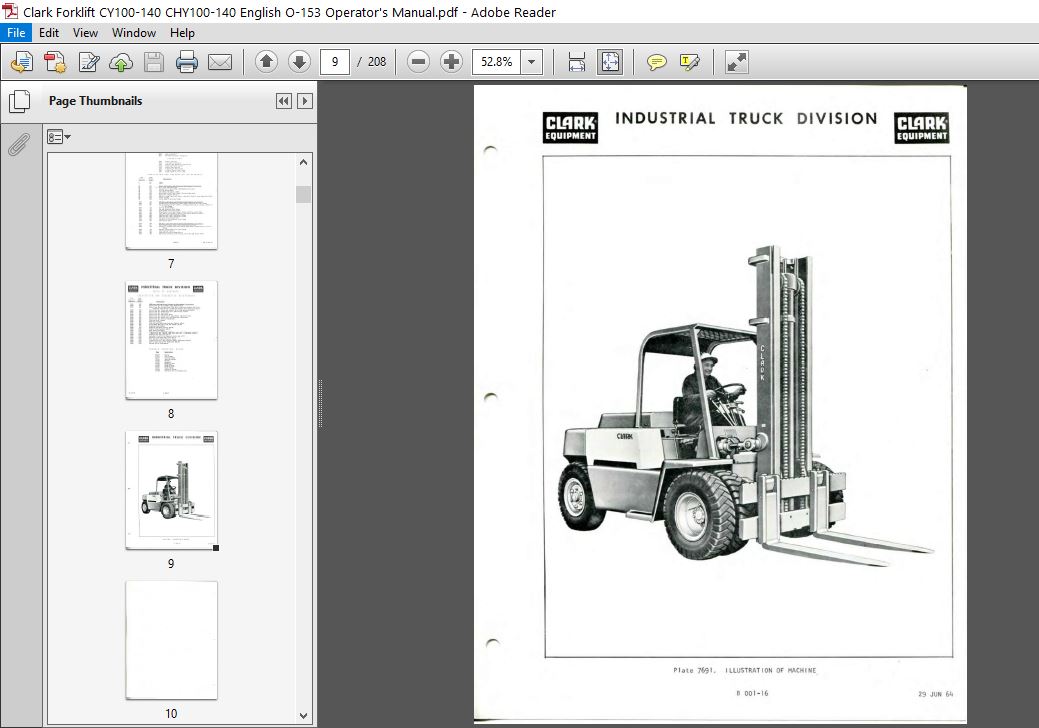Click the Page Thumbnails panel icon

pyautogui.click(x=20, y=101)
